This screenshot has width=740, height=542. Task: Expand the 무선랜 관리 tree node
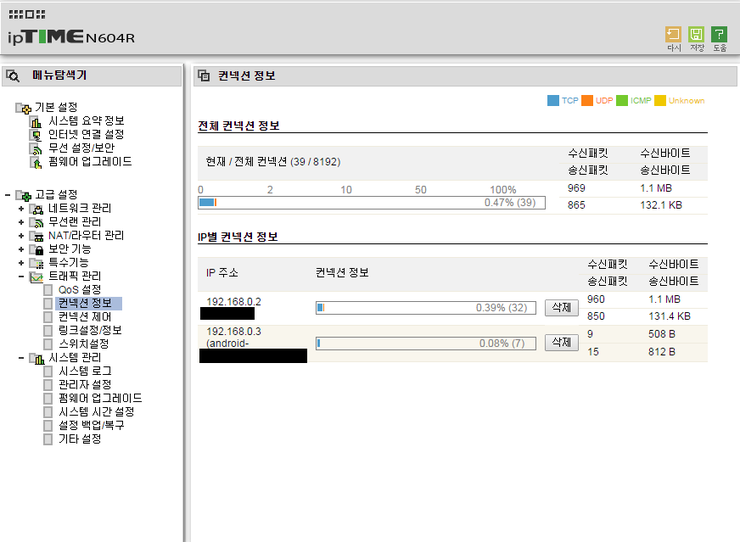coord(21,222)
